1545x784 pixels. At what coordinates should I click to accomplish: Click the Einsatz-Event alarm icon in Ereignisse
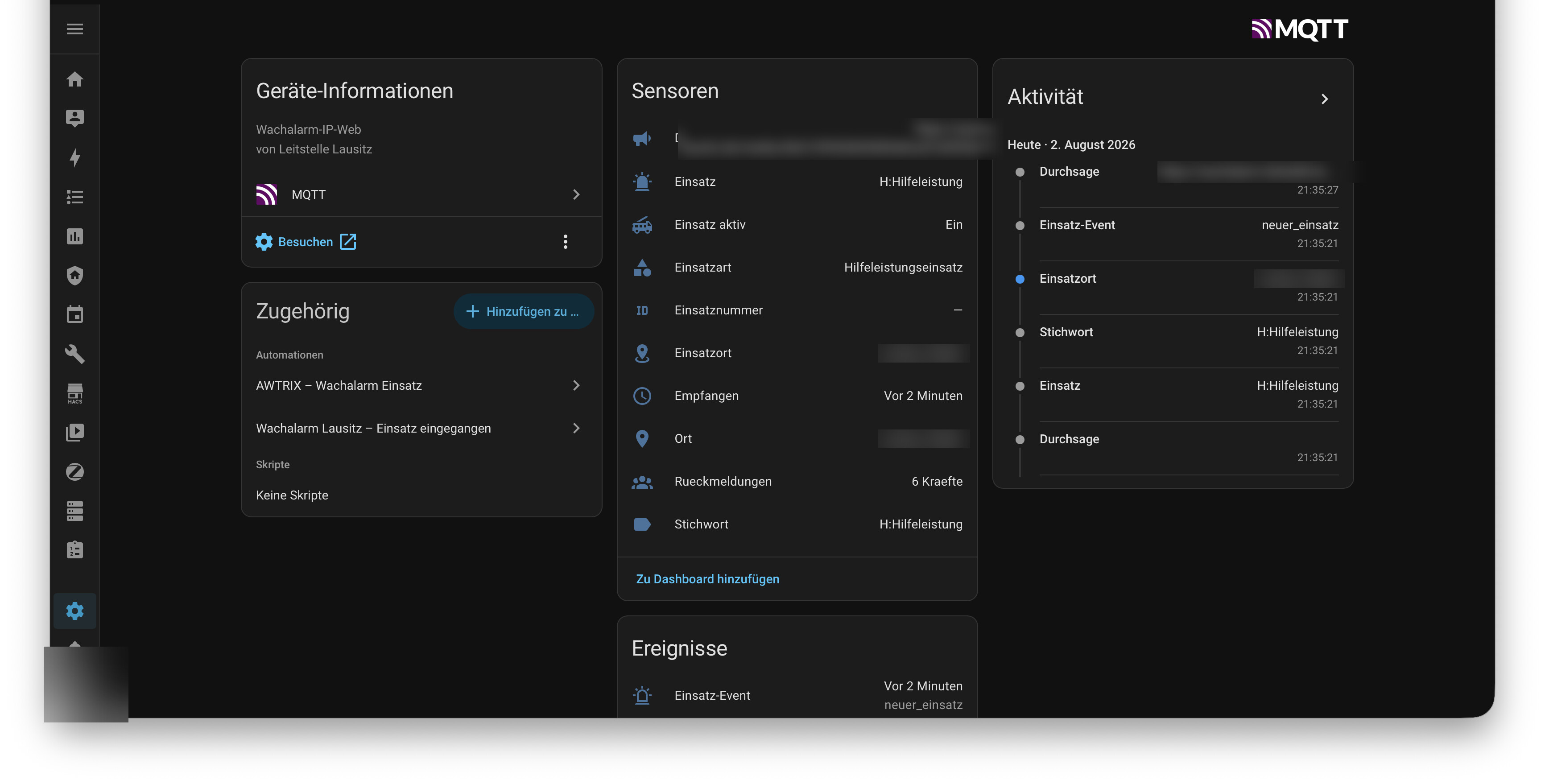pyautogui.click(x=642, y=695)
